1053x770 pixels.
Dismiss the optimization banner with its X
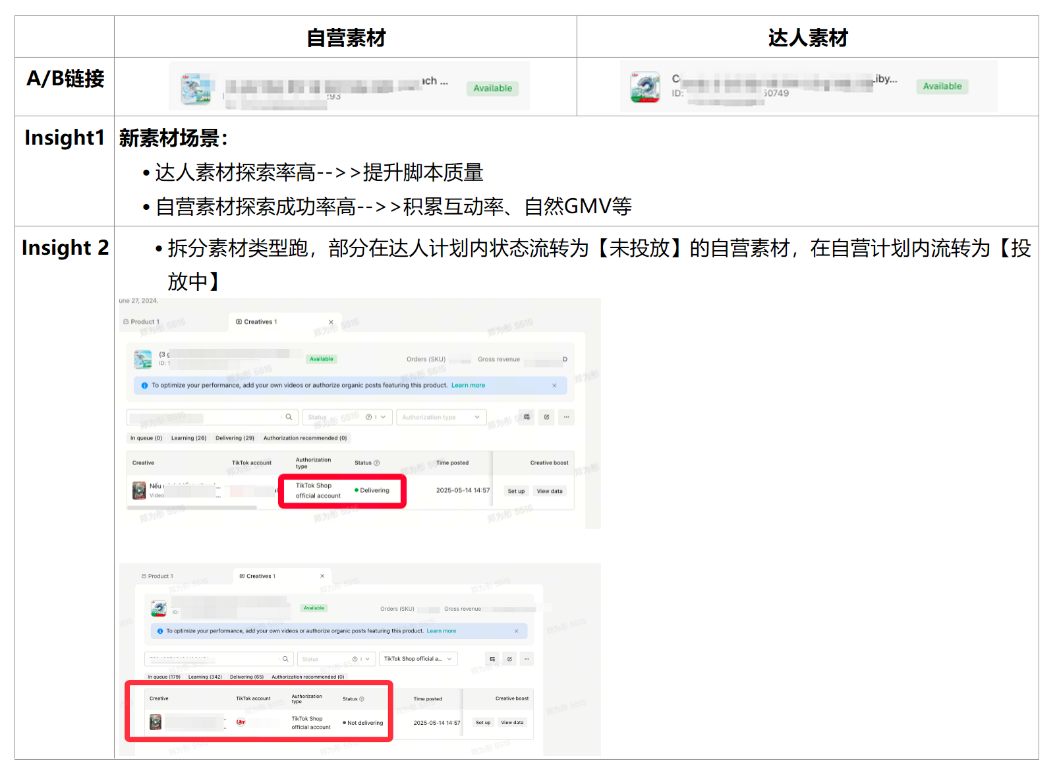click(x=554, y=385)
